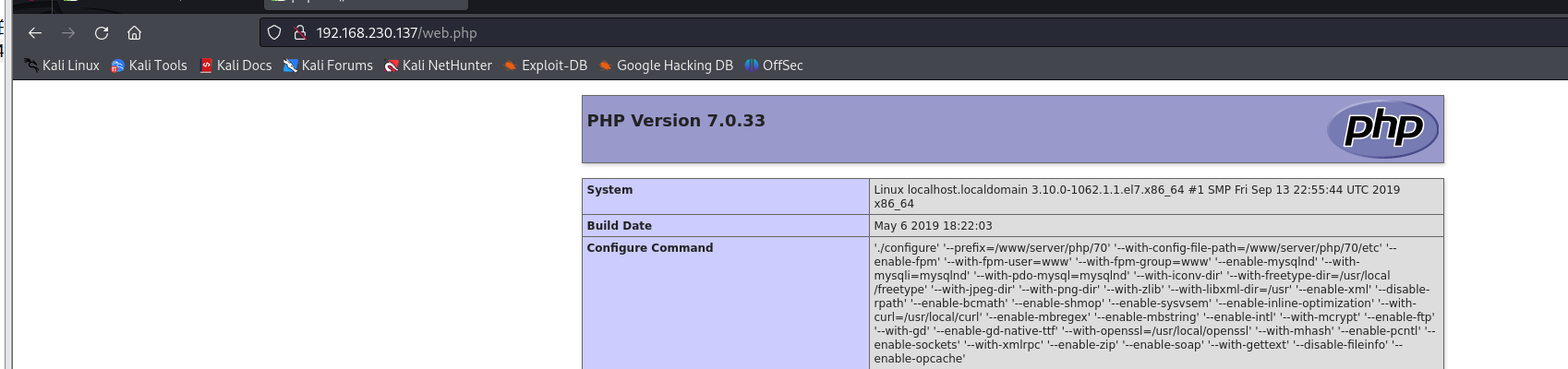Open the Kali Linux bookmark

coord(62,65)
